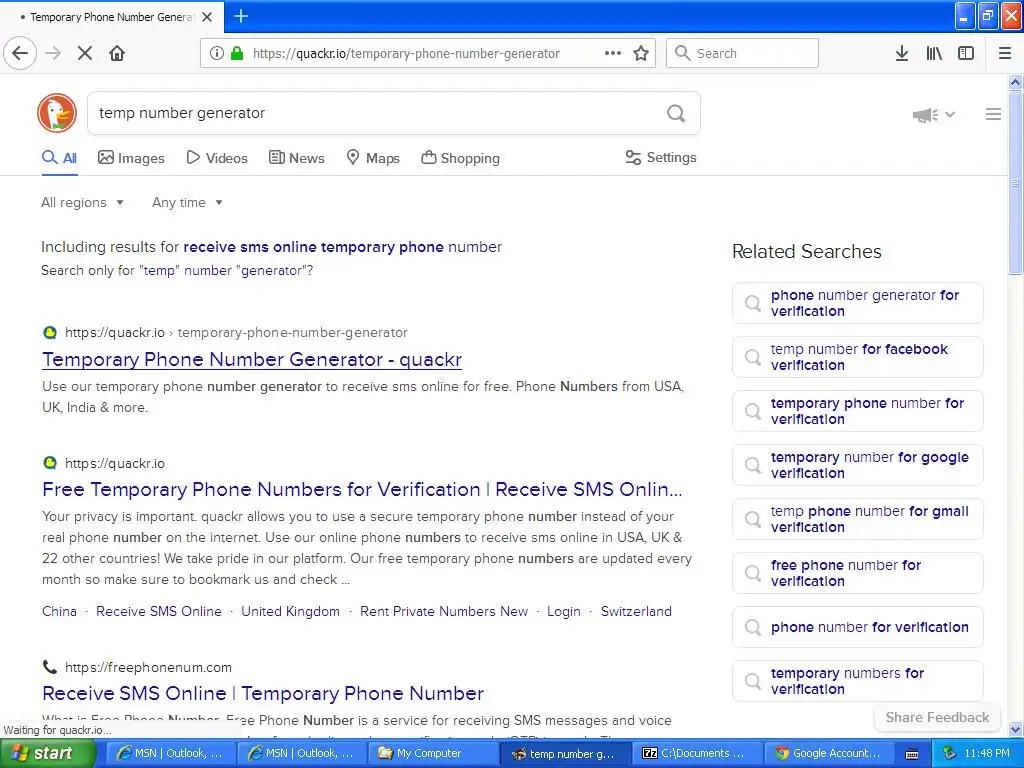Open the Receive SMS Online sitelink
The width and height of the screenshot is (1024, 768).
click(x=159, y=611)
